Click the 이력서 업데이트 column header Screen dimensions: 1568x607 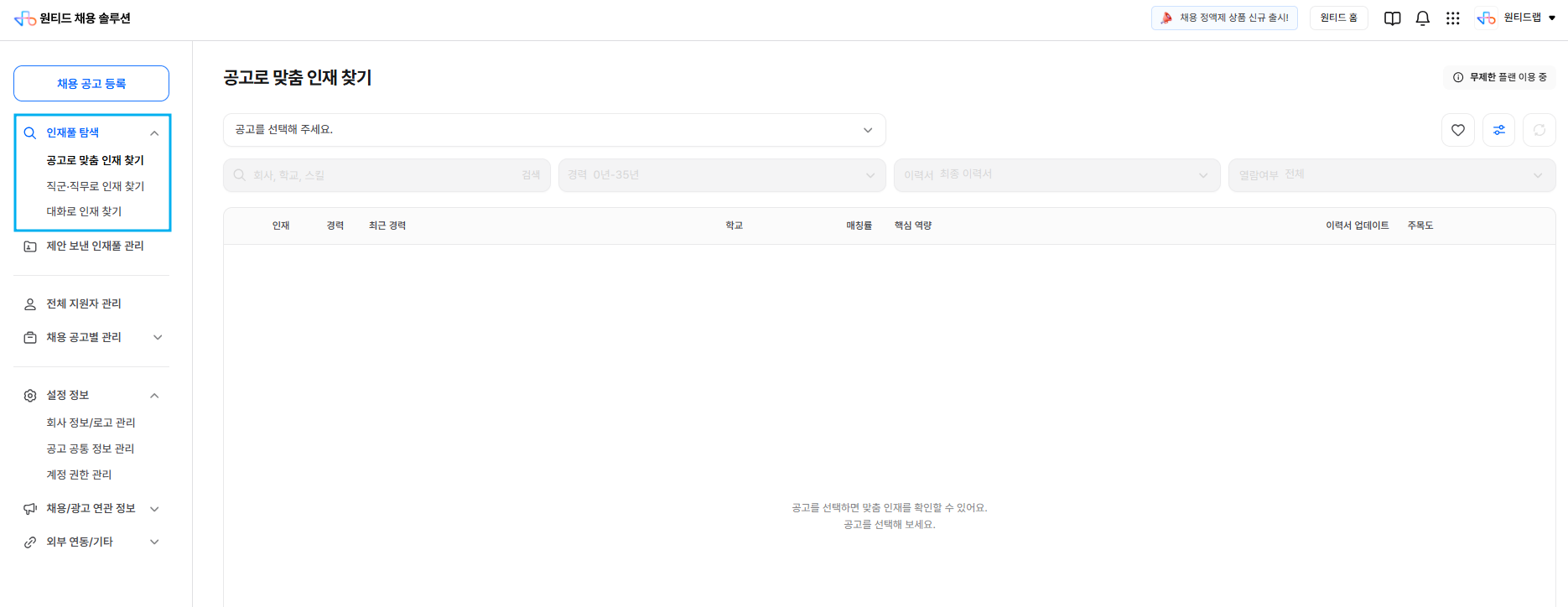(1358, 226)
